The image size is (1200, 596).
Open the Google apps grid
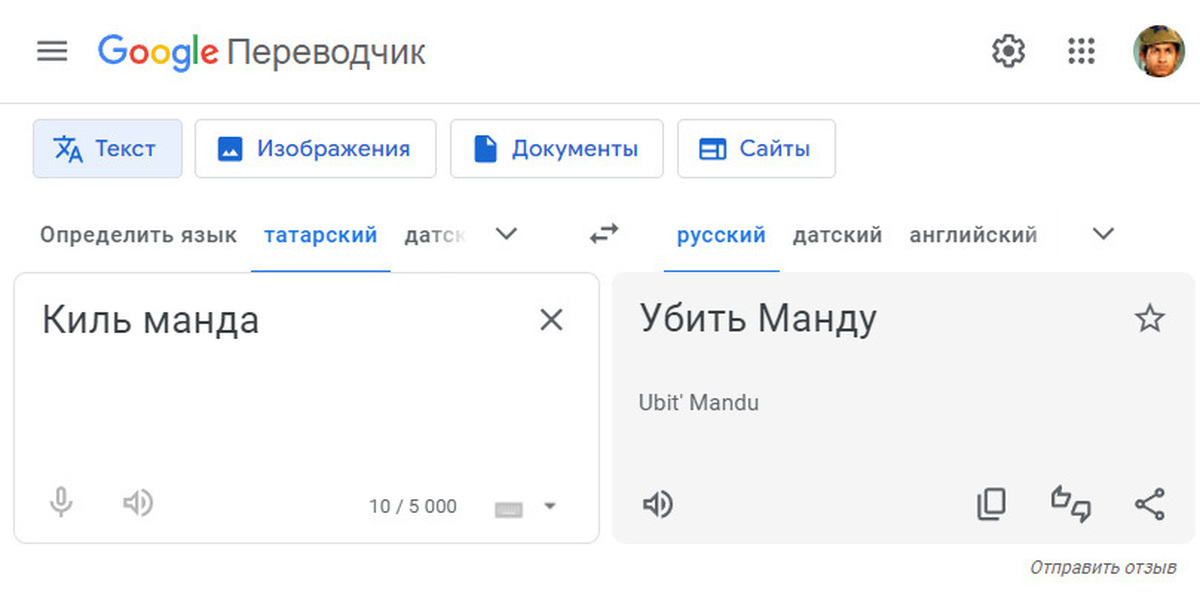tap(1081, 51)
